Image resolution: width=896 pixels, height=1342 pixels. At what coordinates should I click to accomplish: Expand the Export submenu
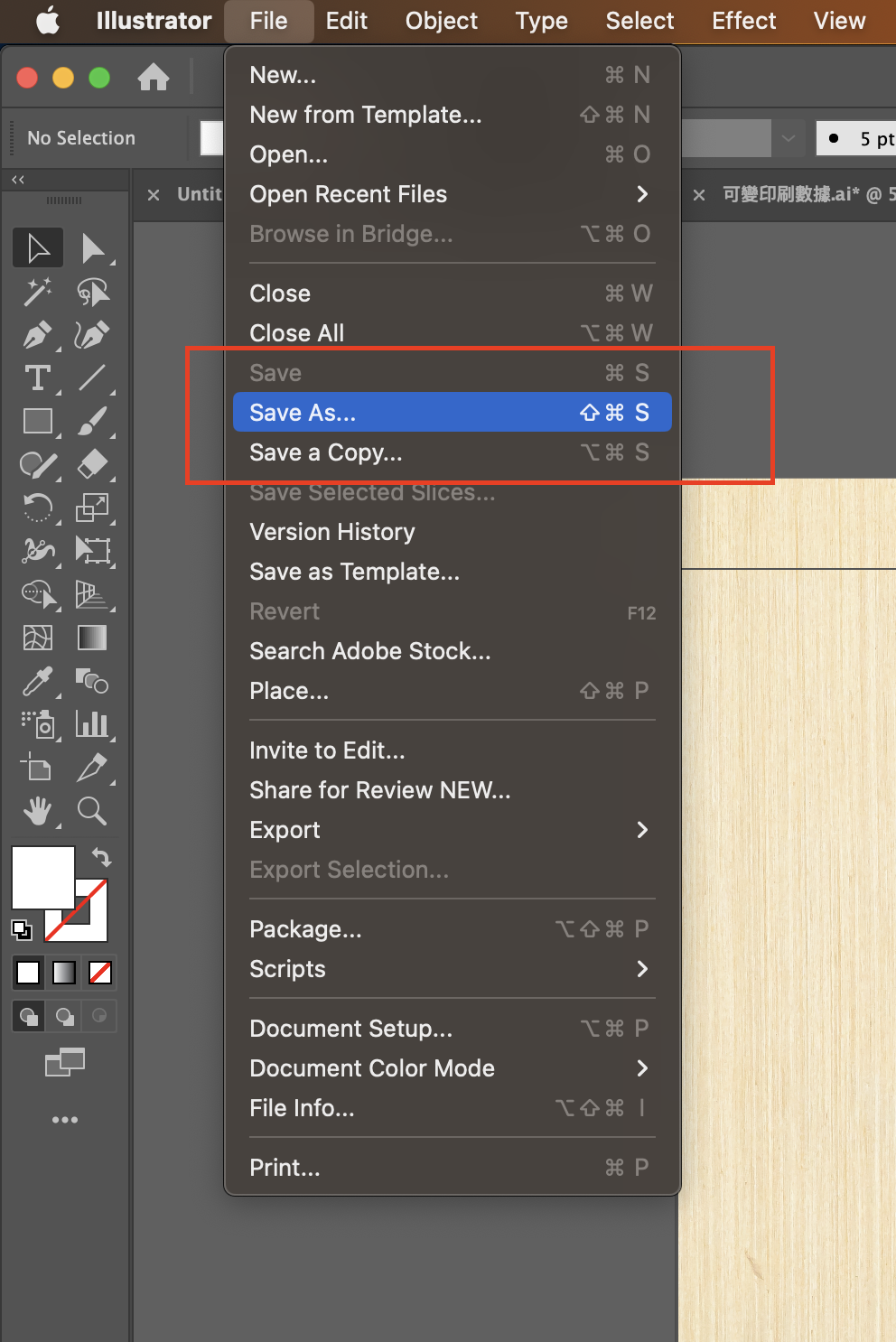pos(452,830)
